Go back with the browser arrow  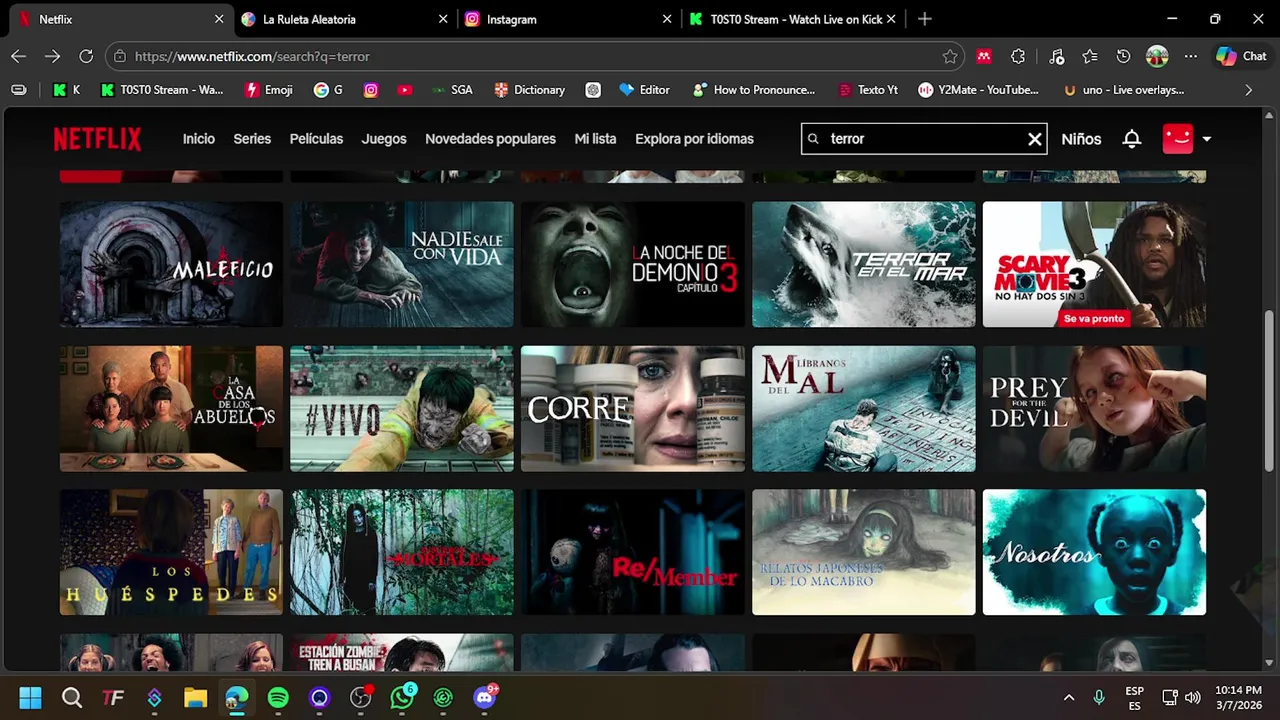click(x=18, y=57)
